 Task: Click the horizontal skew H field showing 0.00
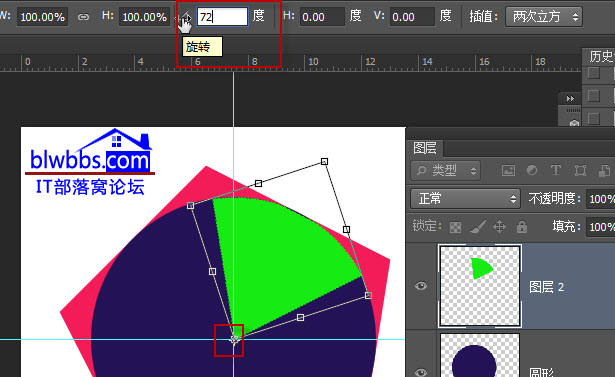coord(322,17)
